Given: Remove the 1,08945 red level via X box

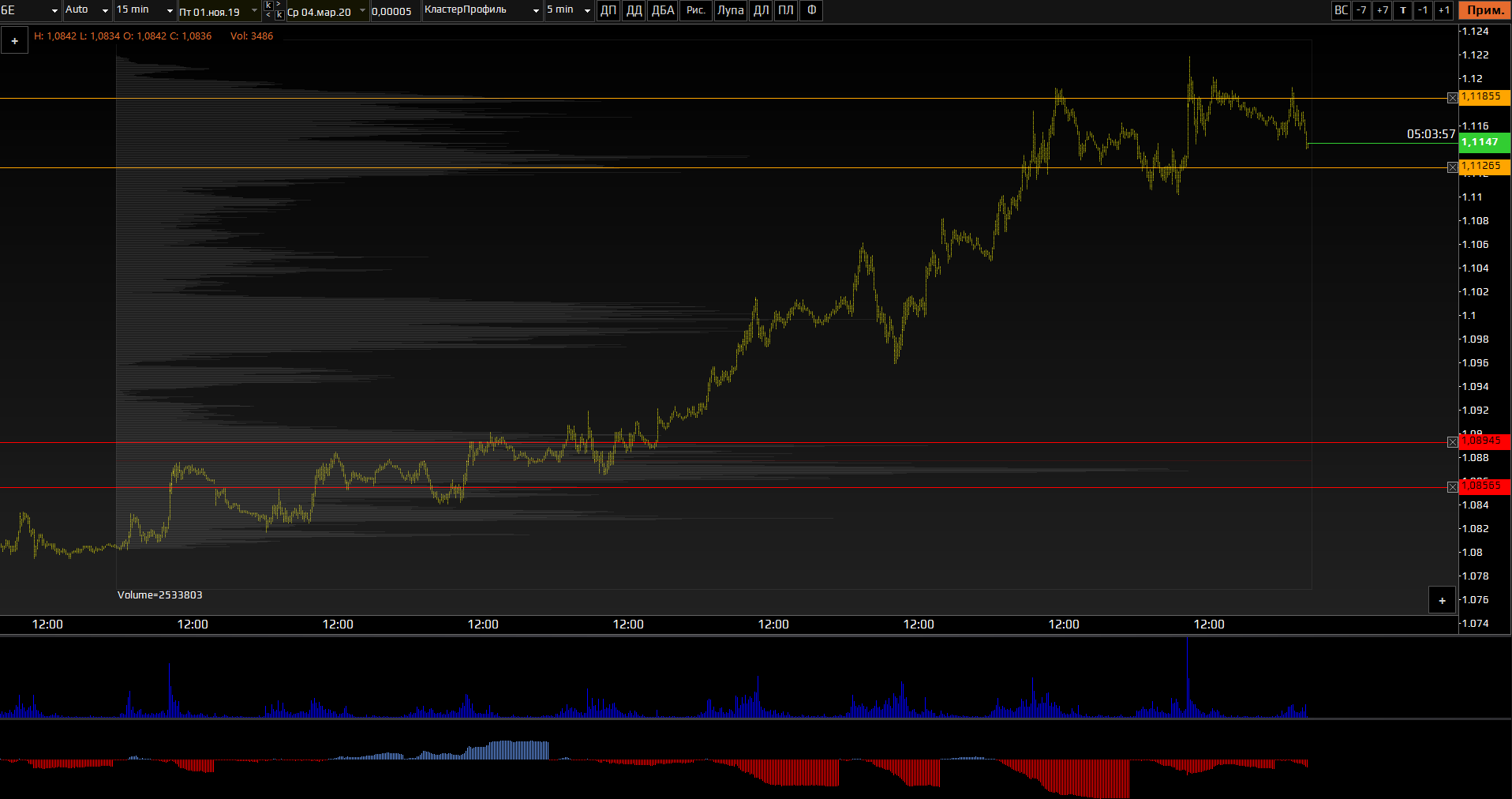Looking at the screenshot, I should tap(1453, 442).
